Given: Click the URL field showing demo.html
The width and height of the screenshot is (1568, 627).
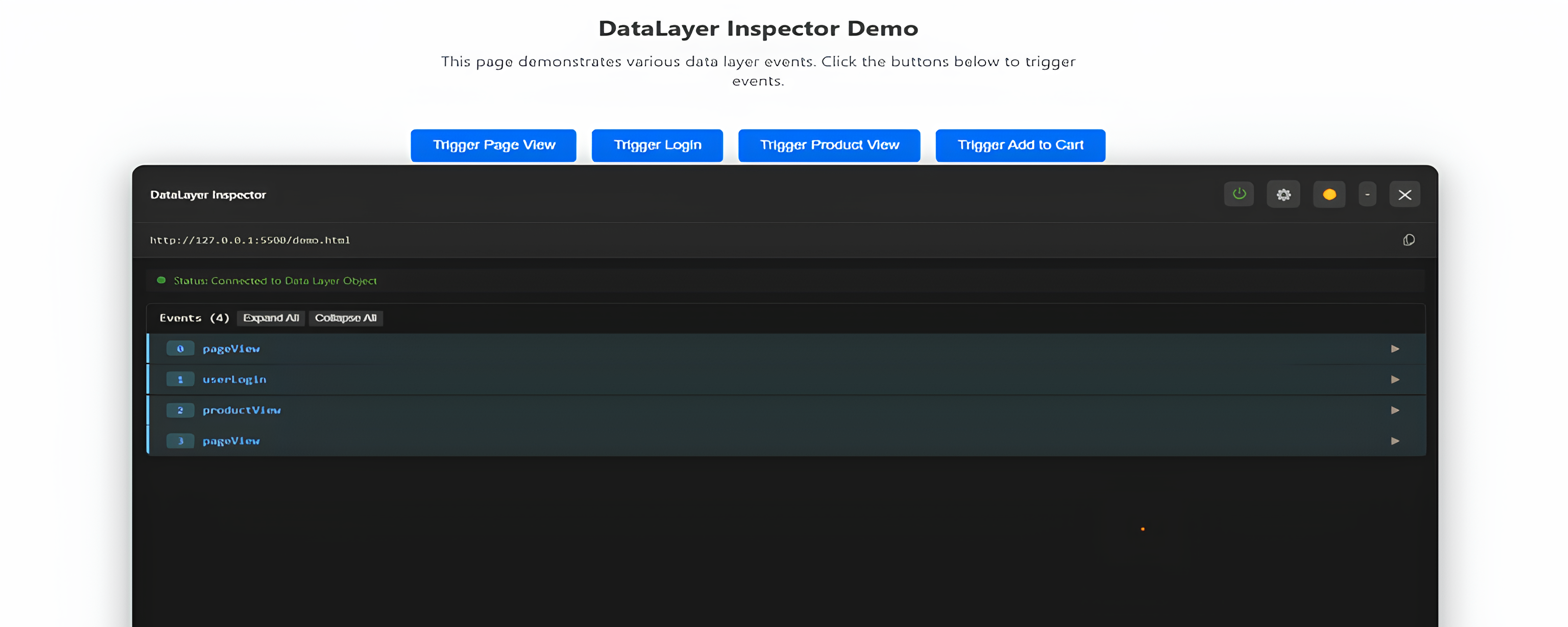Looking at the screenshot, I should click(249, 240).
